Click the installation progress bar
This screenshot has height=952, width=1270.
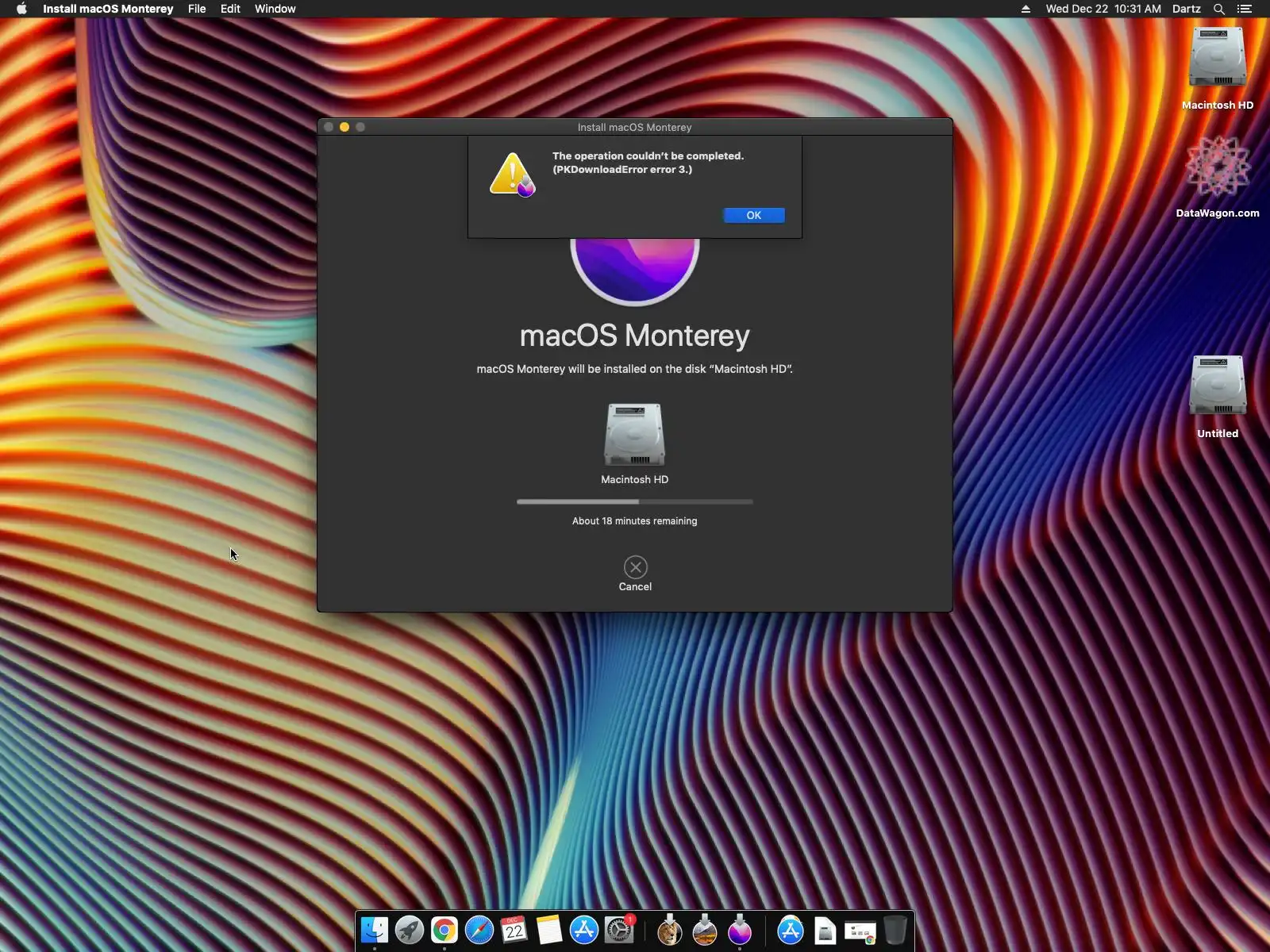coord(635,501)
